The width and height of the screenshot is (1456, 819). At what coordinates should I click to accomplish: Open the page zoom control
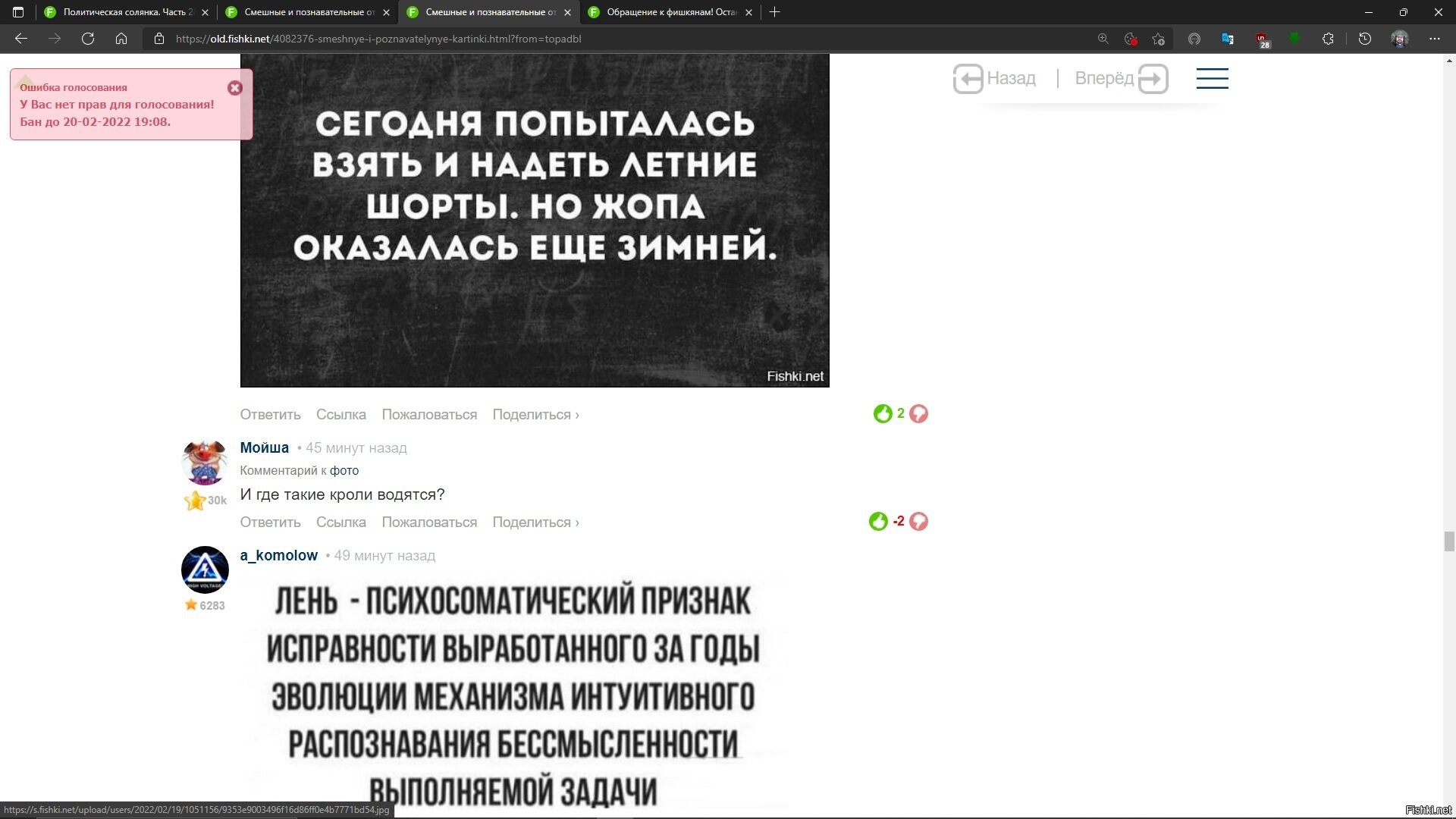tap(1103, 39)
